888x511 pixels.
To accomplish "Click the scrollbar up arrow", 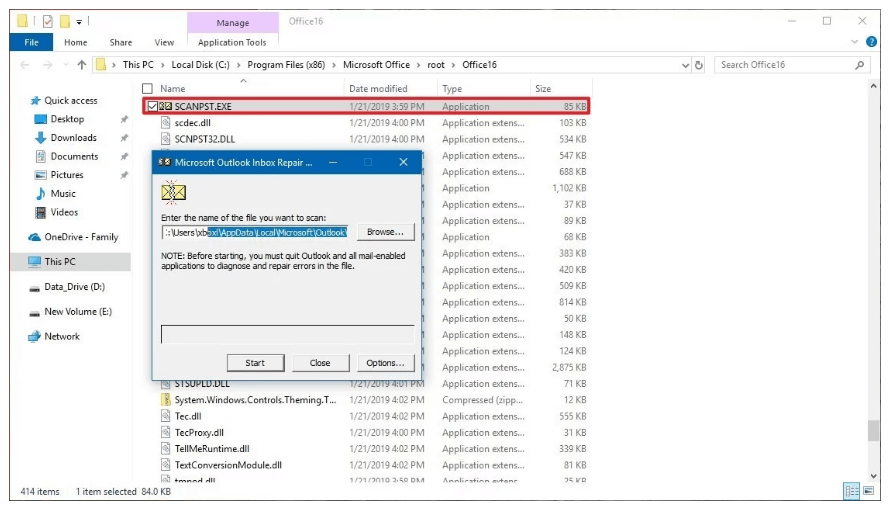I will [x=873, y=86].
